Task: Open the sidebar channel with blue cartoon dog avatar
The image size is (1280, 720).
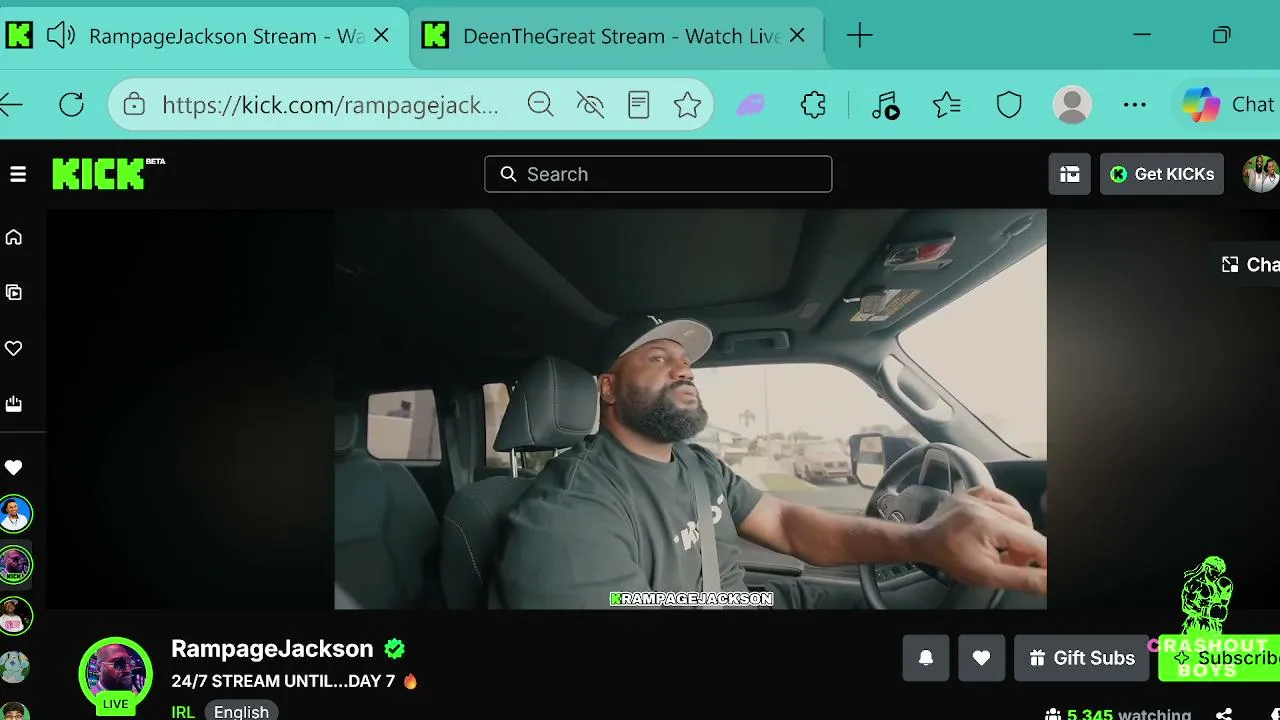Action: [14, 666]
